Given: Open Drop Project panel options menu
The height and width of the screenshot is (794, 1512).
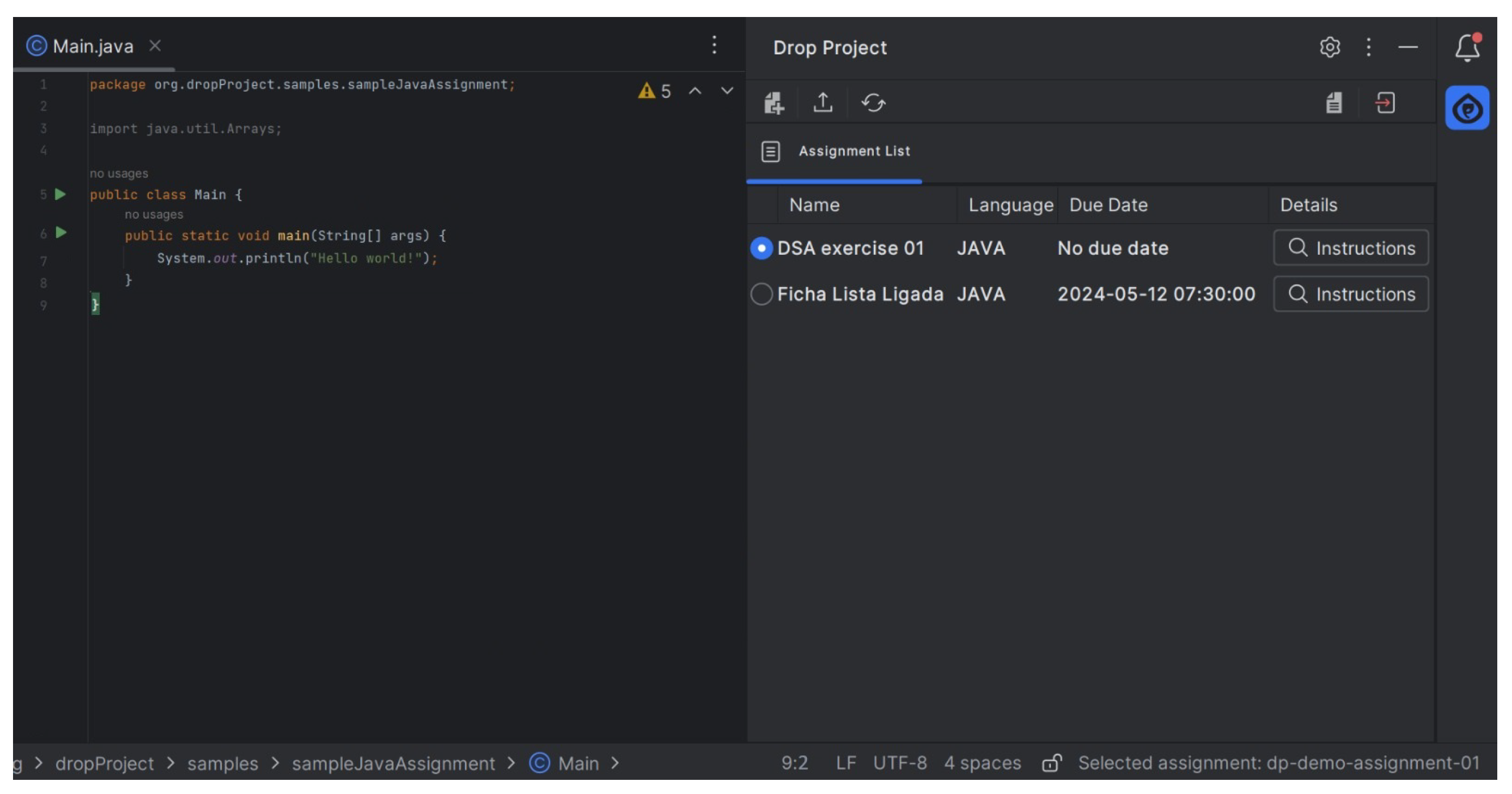Looking at the screenshot, I should [x=1368, y=47].
